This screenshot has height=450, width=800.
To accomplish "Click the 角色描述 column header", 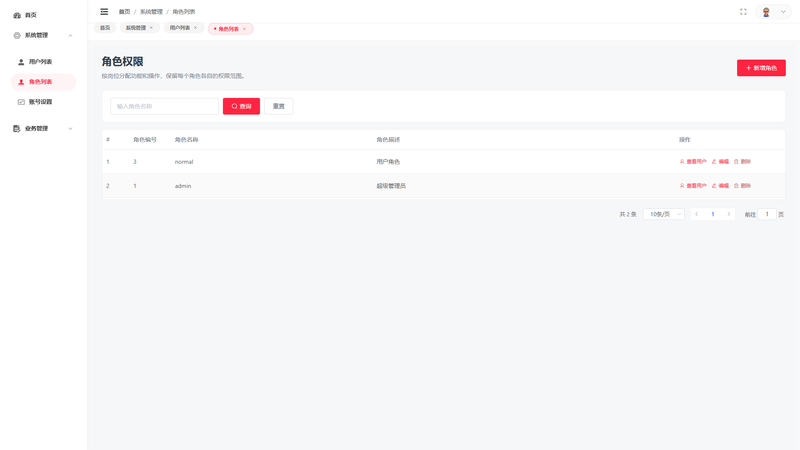I will point(388,140).
